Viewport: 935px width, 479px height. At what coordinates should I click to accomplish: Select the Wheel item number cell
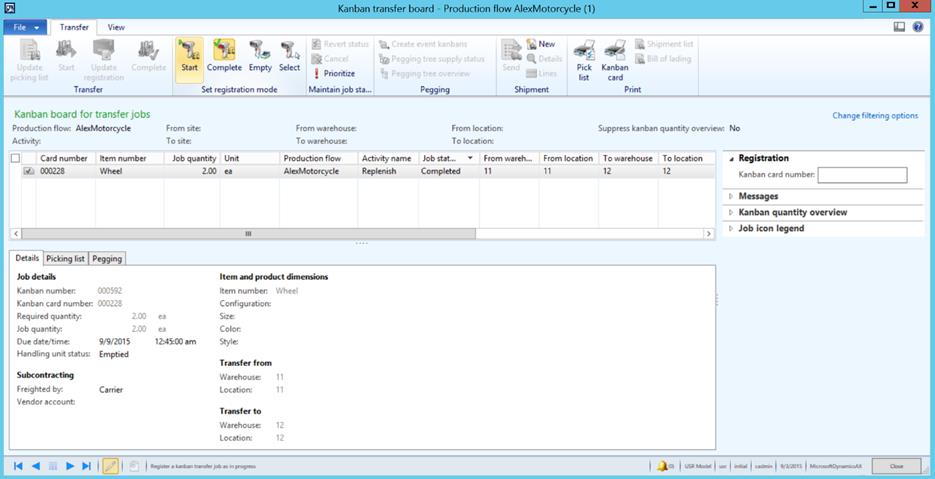(129, 171)
